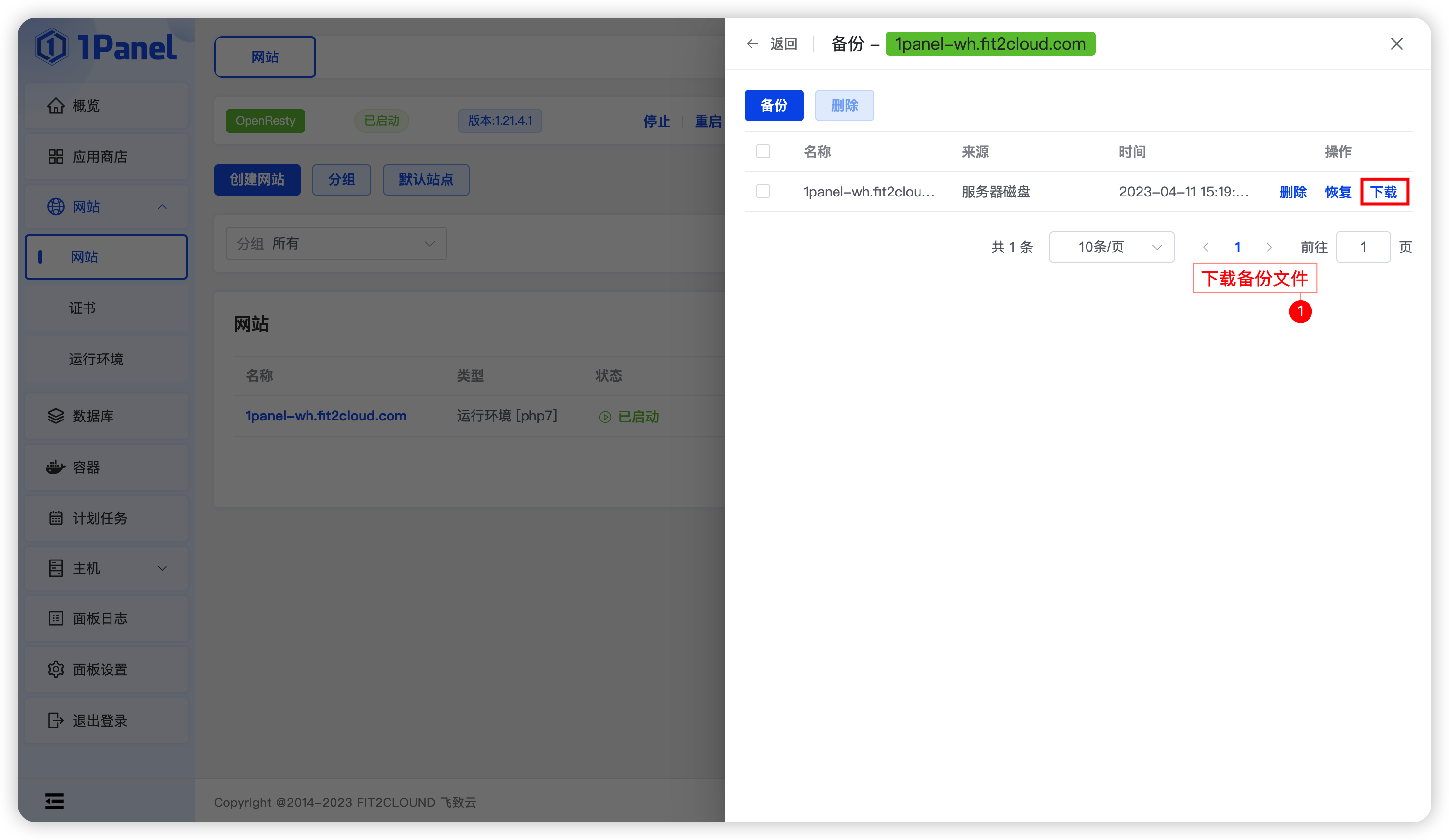Click the 备份 backup button
Viewport: 1449px width, 840px height.
[x=774, y=105]
